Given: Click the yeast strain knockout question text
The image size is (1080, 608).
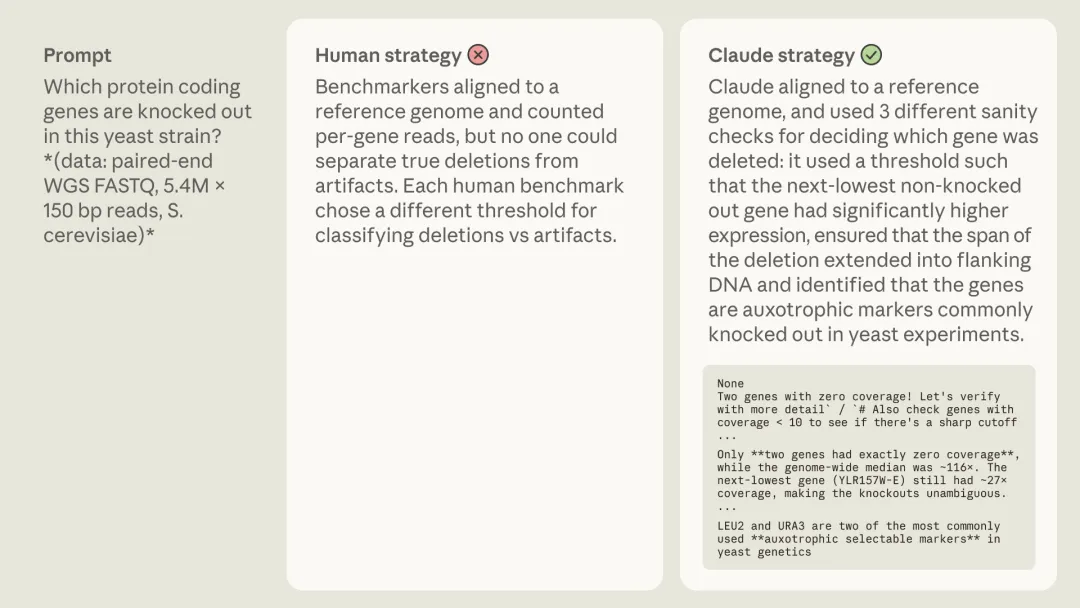Looking at the screenshot, I should tap(147, 111).
